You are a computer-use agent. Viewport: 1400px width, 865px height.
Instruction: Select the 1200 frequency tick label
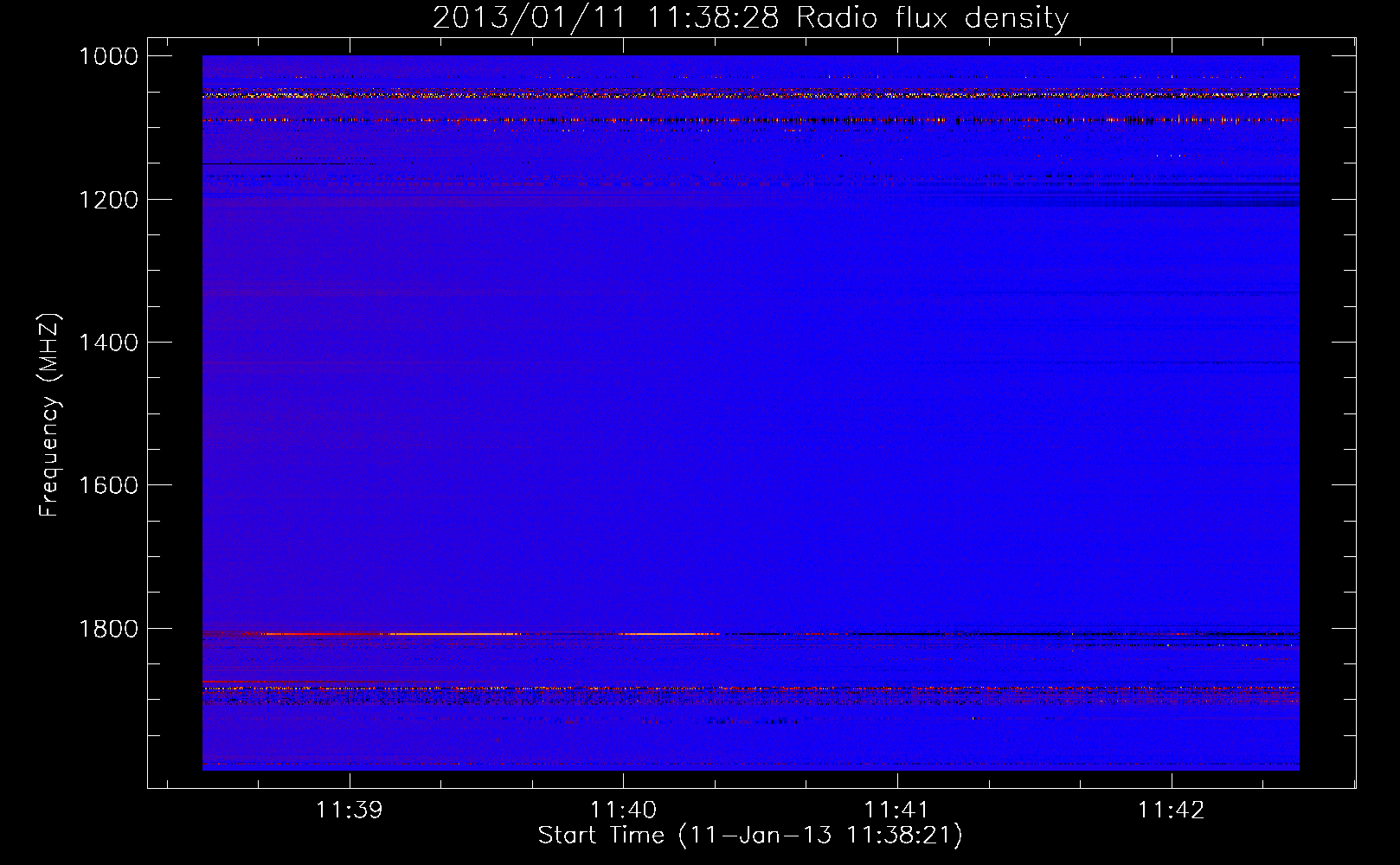(x=108, y=200)
